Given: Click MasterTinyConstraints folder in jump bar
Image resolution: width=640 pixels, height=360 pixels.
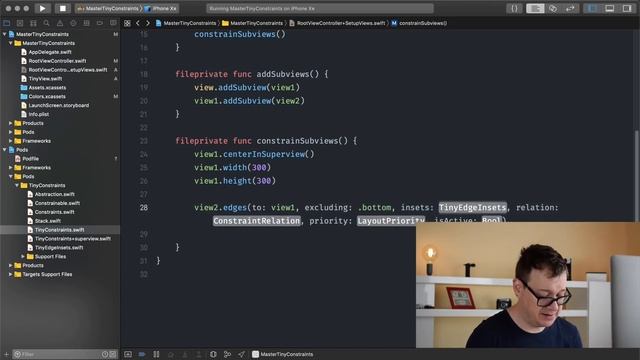Looking at the screenshot, I should tap(253, 23).
